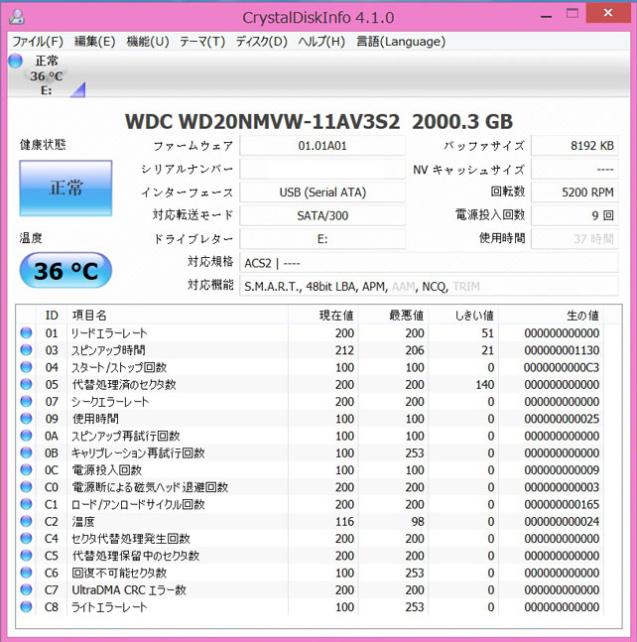Click status orb for 0B キャリブレーション再試行回数
Screen dimensions: 637x642
[26, 453]
